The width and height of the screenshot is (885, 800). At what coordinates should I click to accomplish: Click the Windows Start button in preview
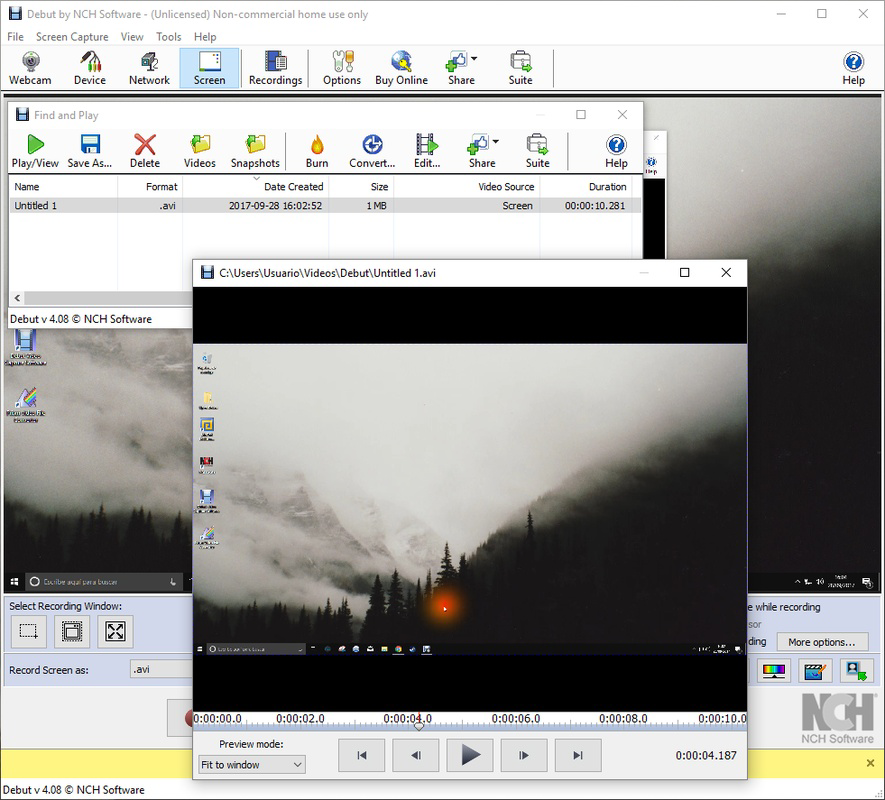coord(199,649)
